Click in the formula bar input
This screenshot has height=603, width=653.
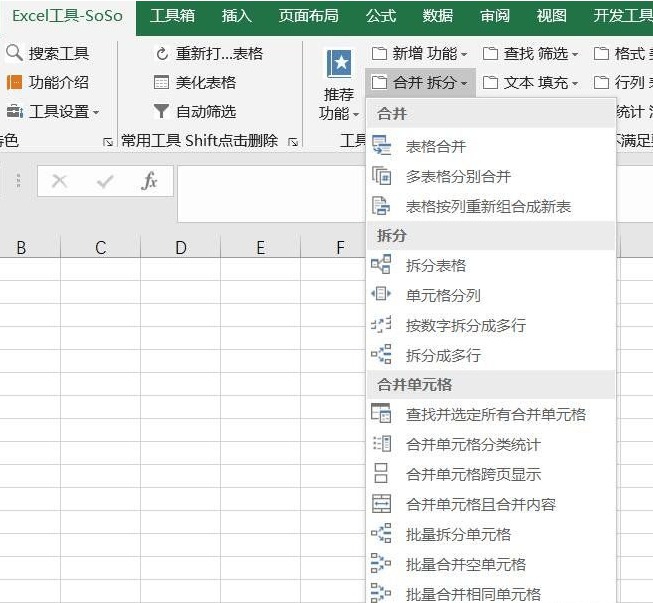[x=272, y=194]
